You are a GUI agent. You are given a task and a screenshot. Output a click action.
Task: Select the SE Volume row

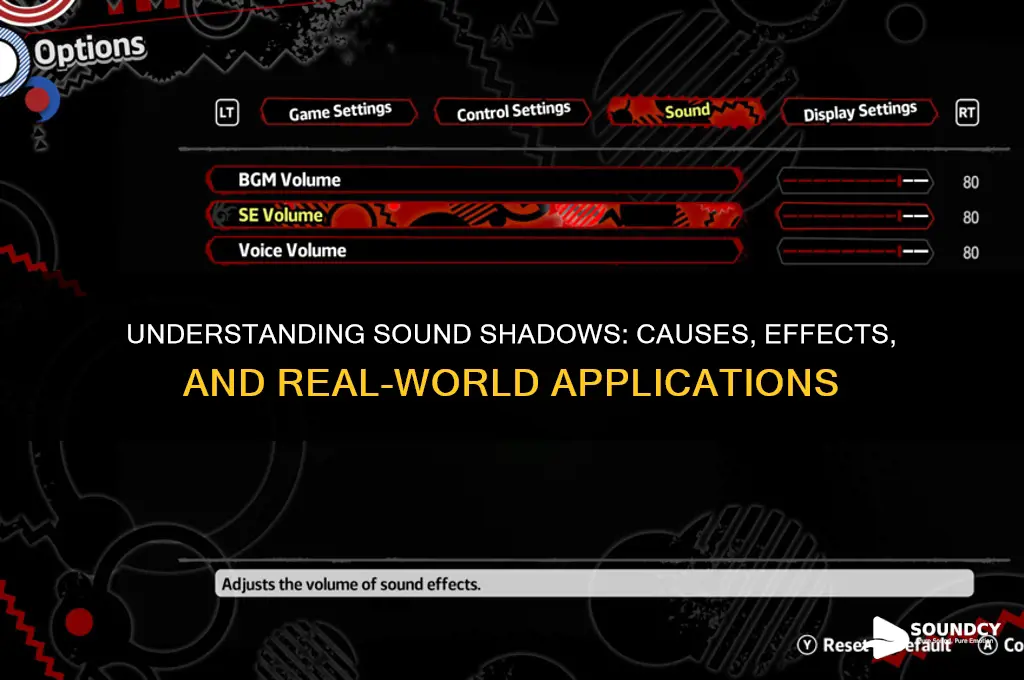[x=475, y=215]
